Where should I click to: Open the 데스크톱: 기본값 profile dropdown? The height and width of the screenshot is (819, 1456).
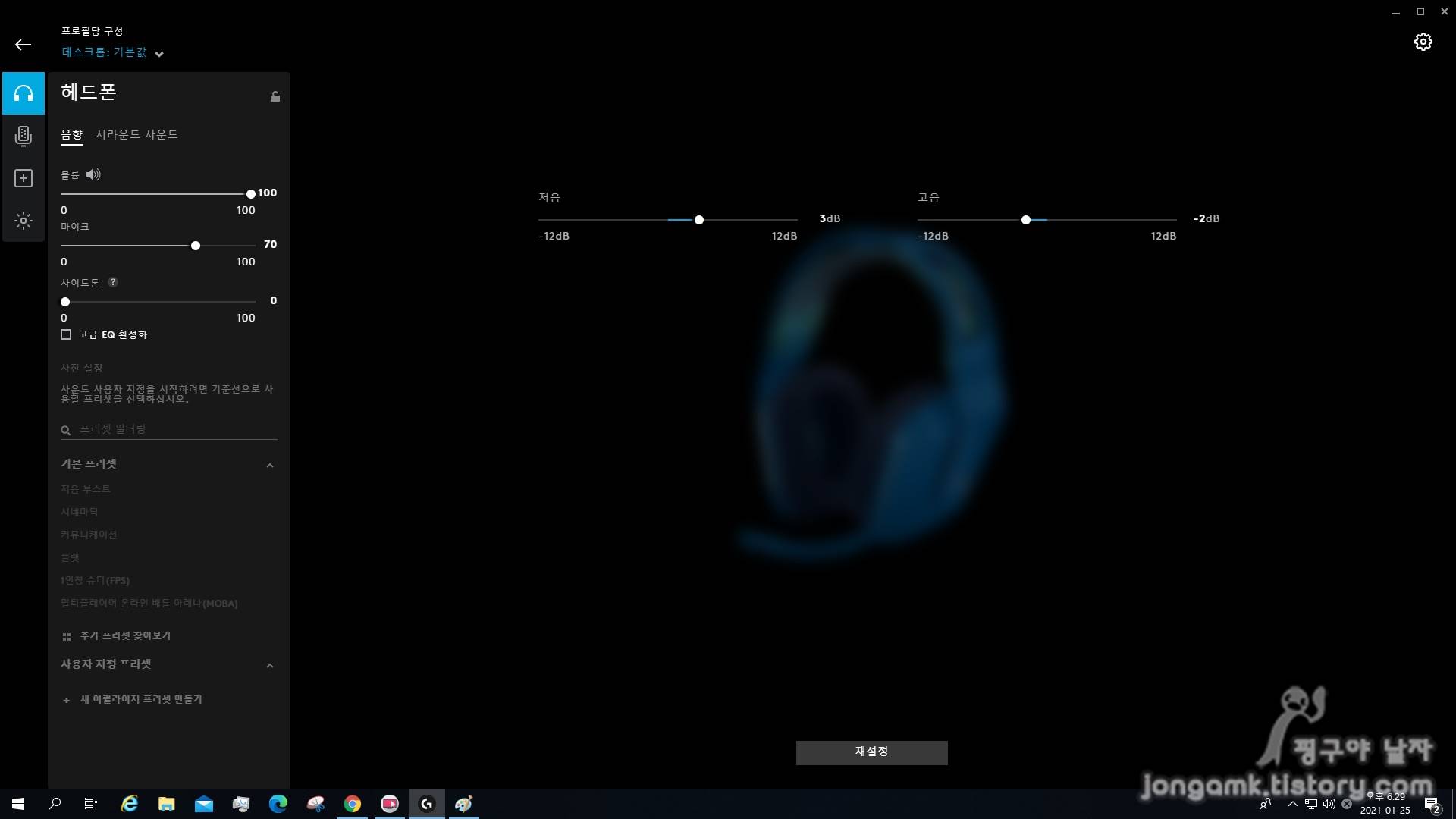pyautogui.click(x=112, y=52)
